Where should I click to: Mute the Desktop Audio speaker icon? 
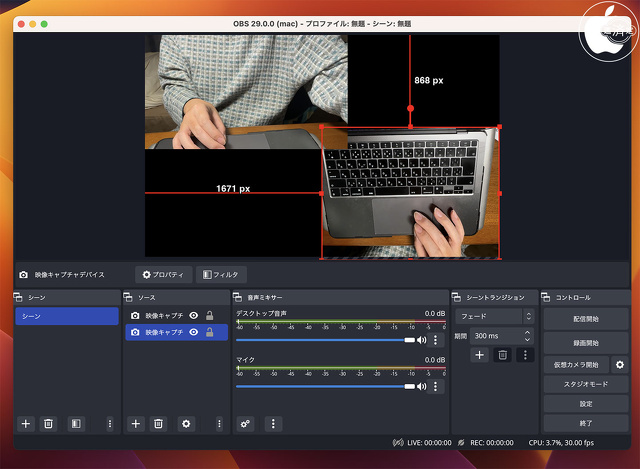(x=421, y=340)
